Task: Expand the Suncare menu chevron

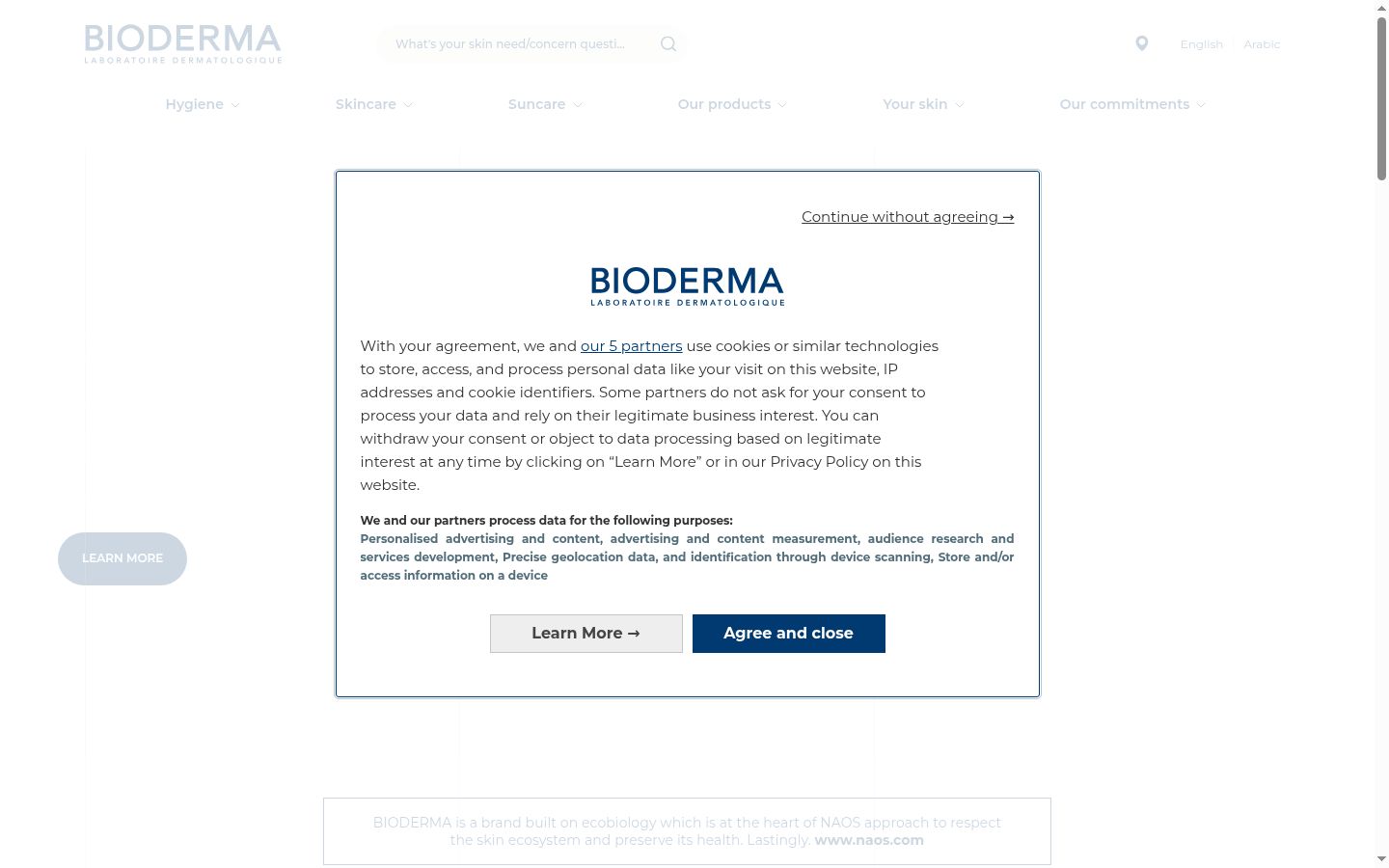Action: tap(578, 105)
